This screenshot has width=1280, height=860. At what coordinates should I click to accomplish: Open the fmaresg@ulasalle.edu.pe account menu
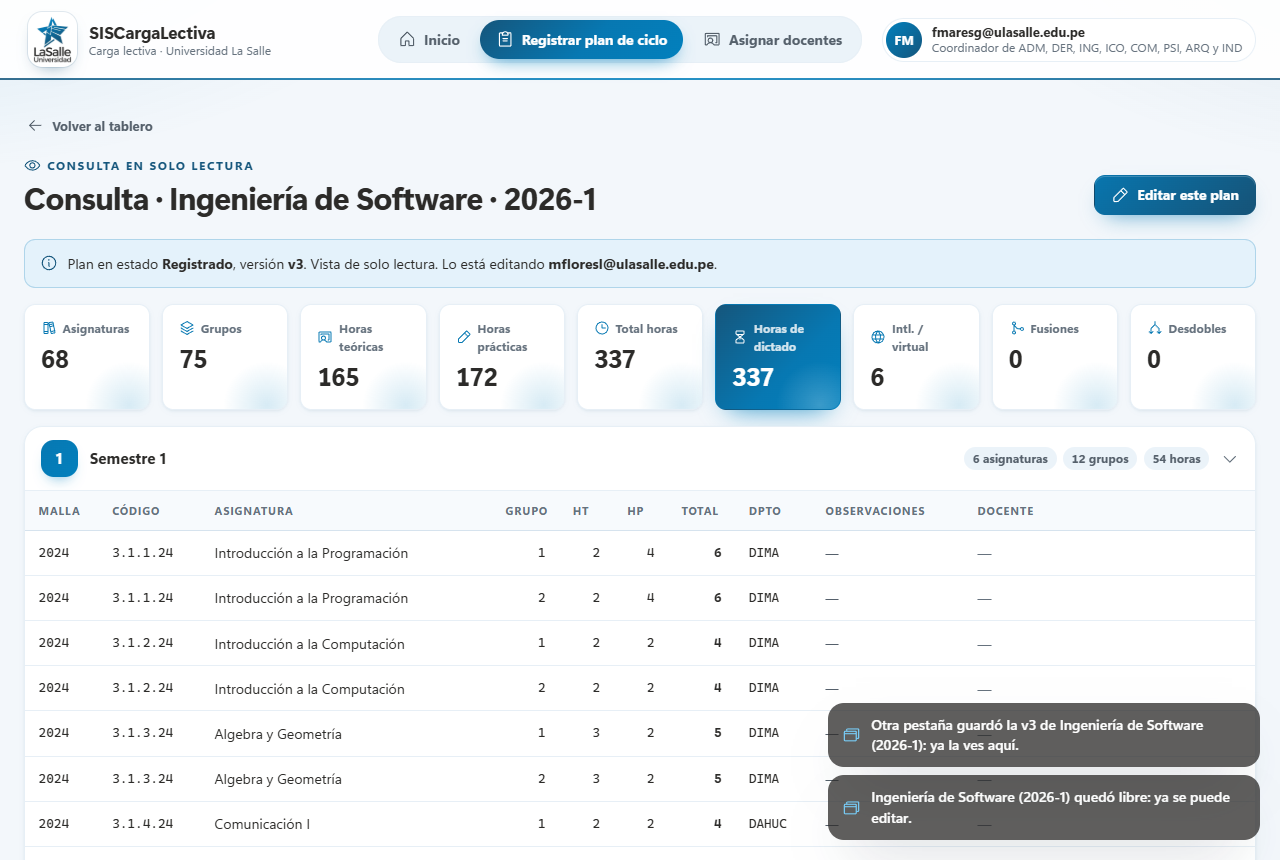[x=1068, y=40]
